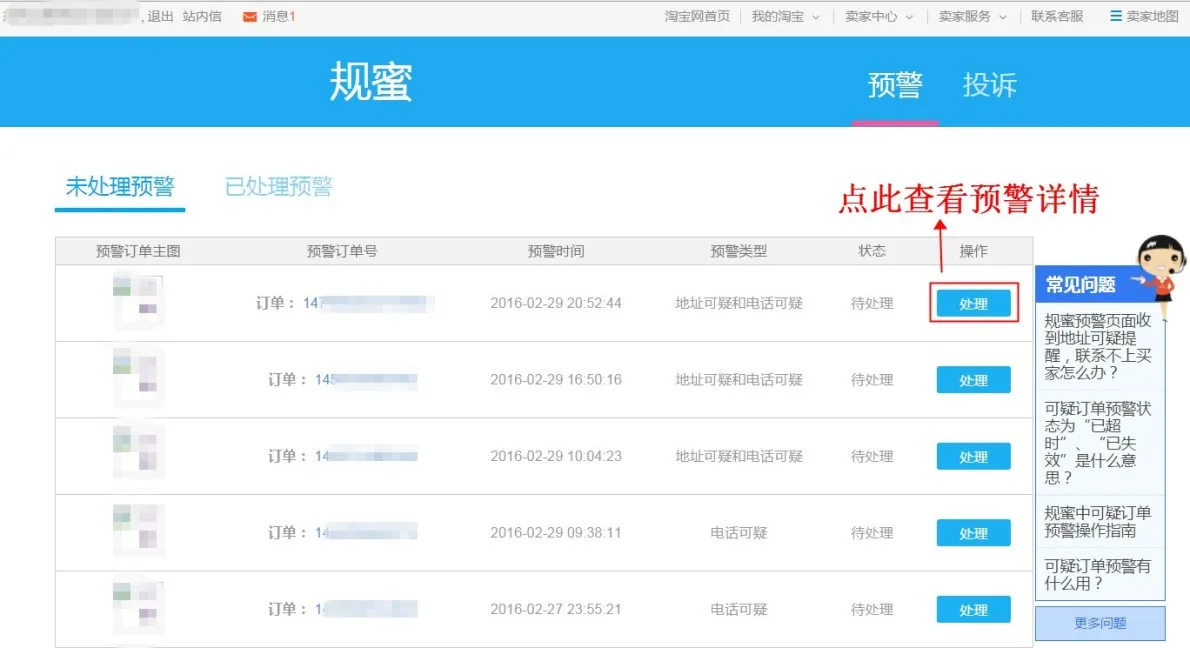Select the 未处理预警 tab
The width and height of the screenshot is (1190, 648).
tap(120, 187)
